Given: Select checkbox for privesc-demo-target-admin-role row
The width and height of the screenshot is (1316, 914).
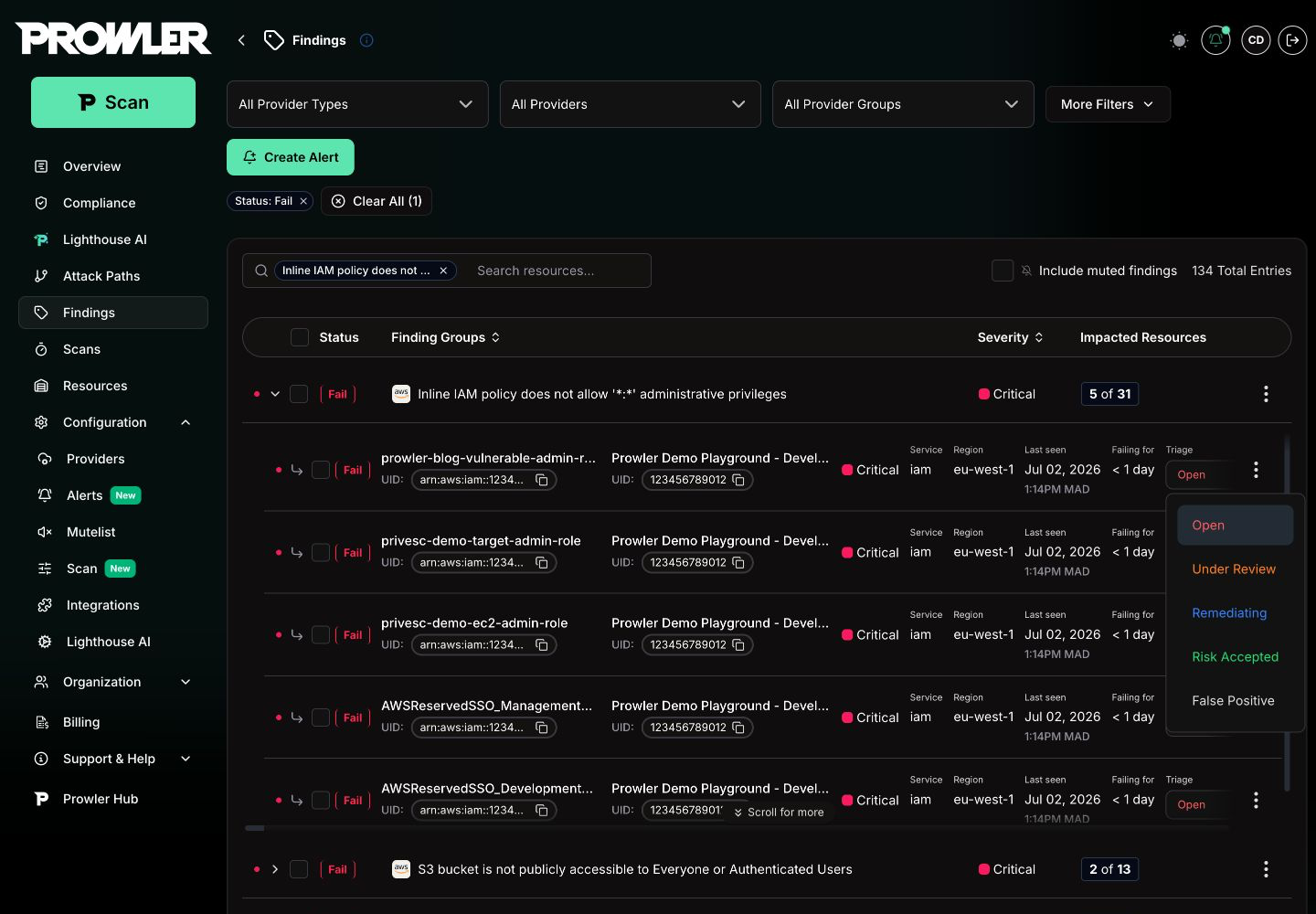Looking at the screenshot, I should click(321, 552).
